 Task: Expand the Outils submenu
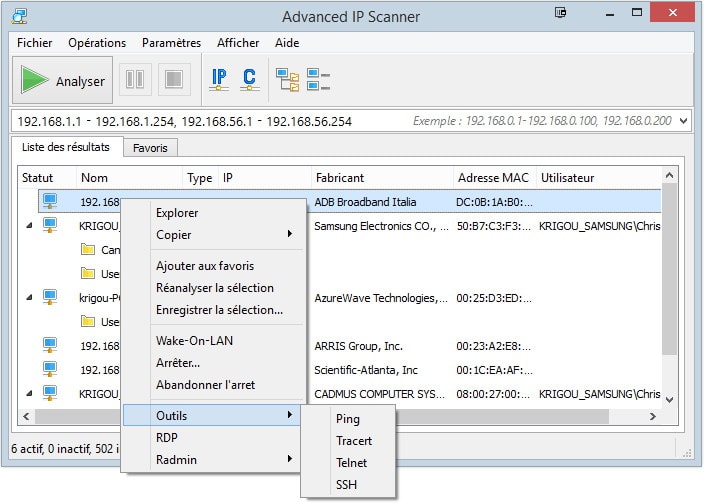213,415
